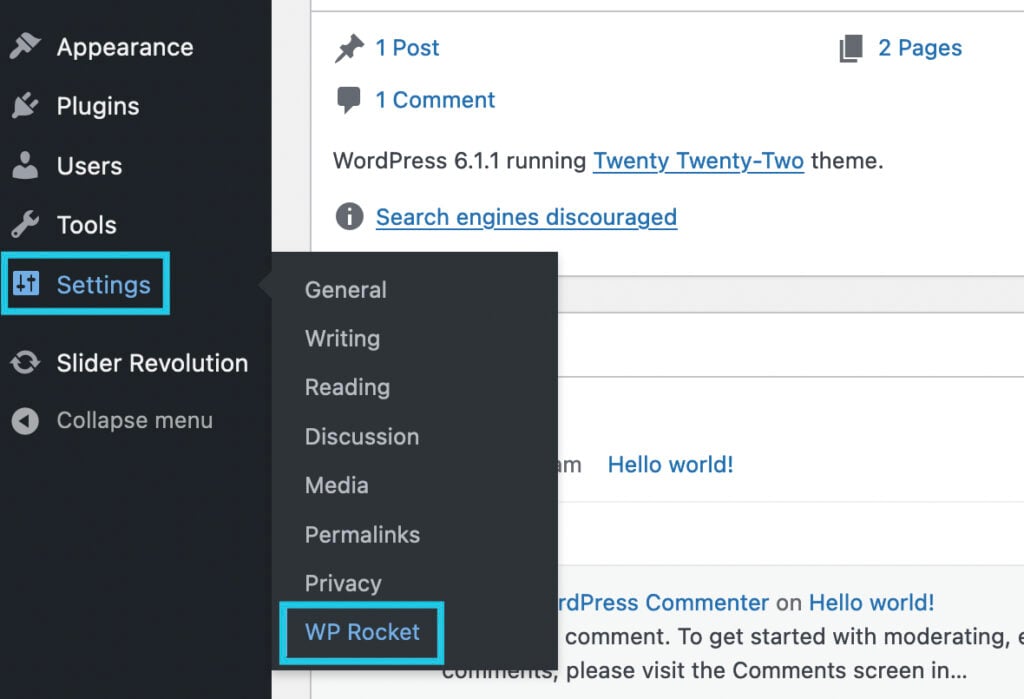Click the Tools wrench icon

tap(25, 225)
